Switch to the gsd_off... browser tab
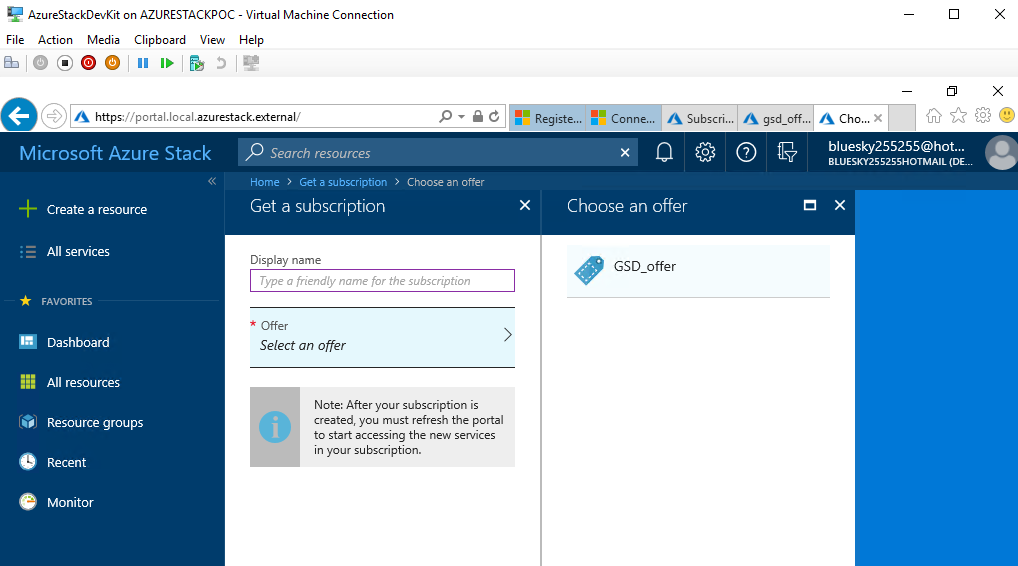This screenshot has height=566, width=1018. (776, 118)
